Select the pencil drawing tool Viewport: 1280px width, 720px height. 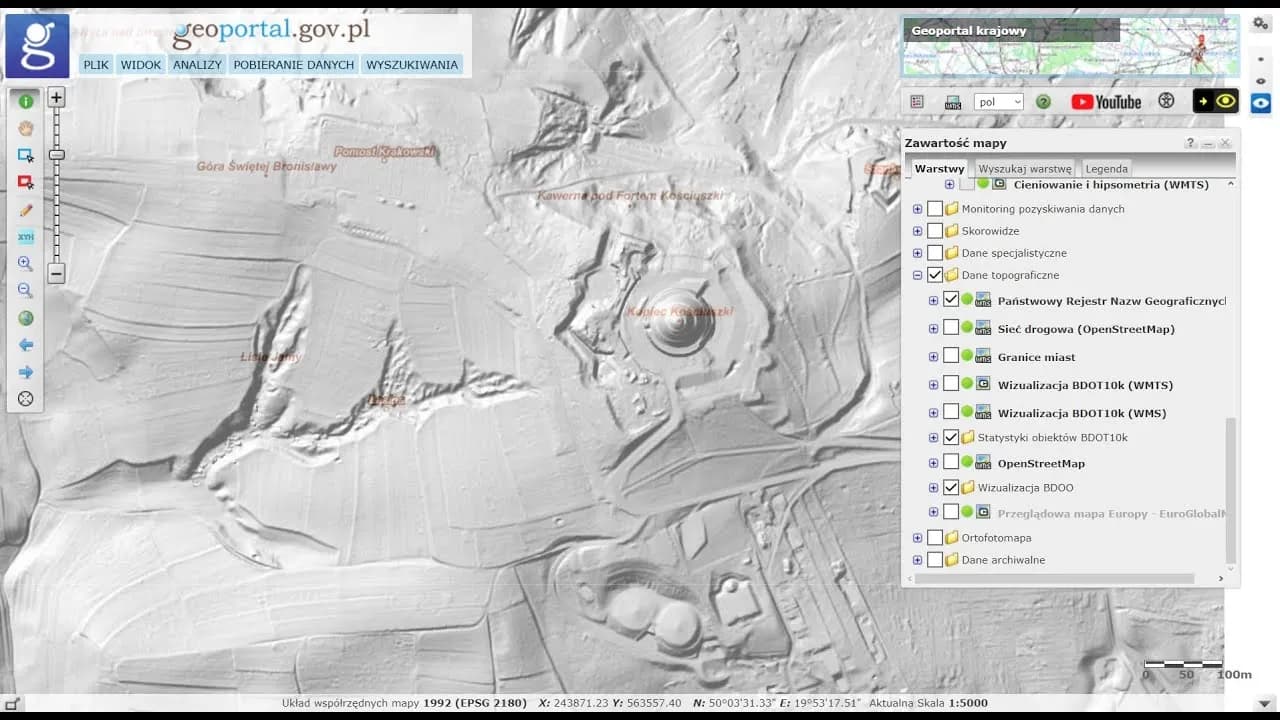tap(26, 210)
